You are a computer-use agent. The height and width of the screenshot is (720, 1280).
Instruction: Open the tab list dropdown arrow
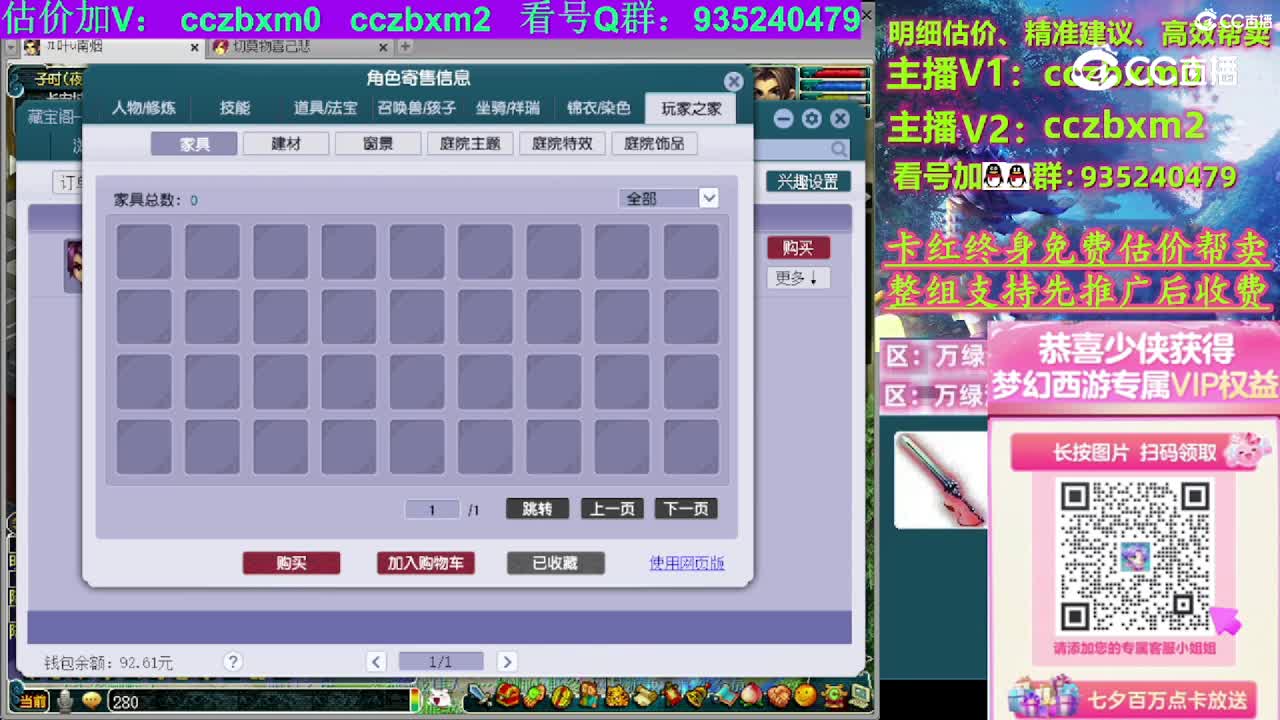coord(9,47)
